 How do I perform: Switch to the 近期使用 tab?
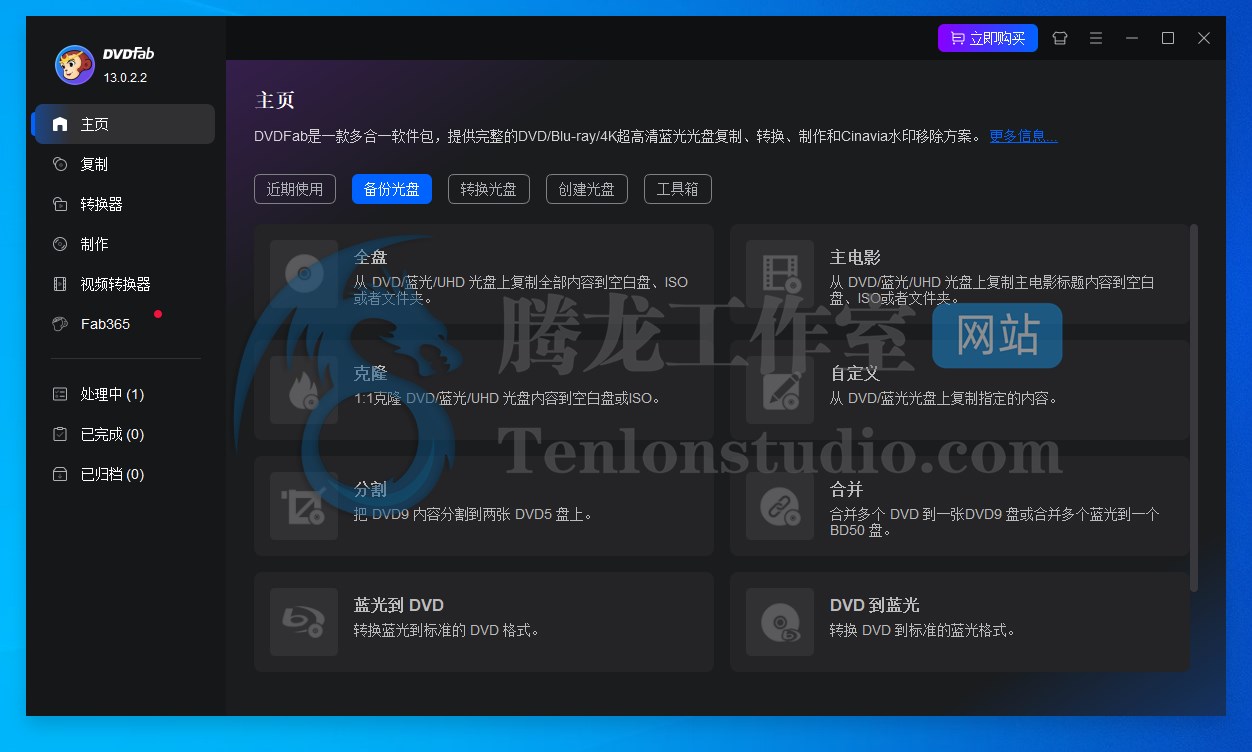295,189
